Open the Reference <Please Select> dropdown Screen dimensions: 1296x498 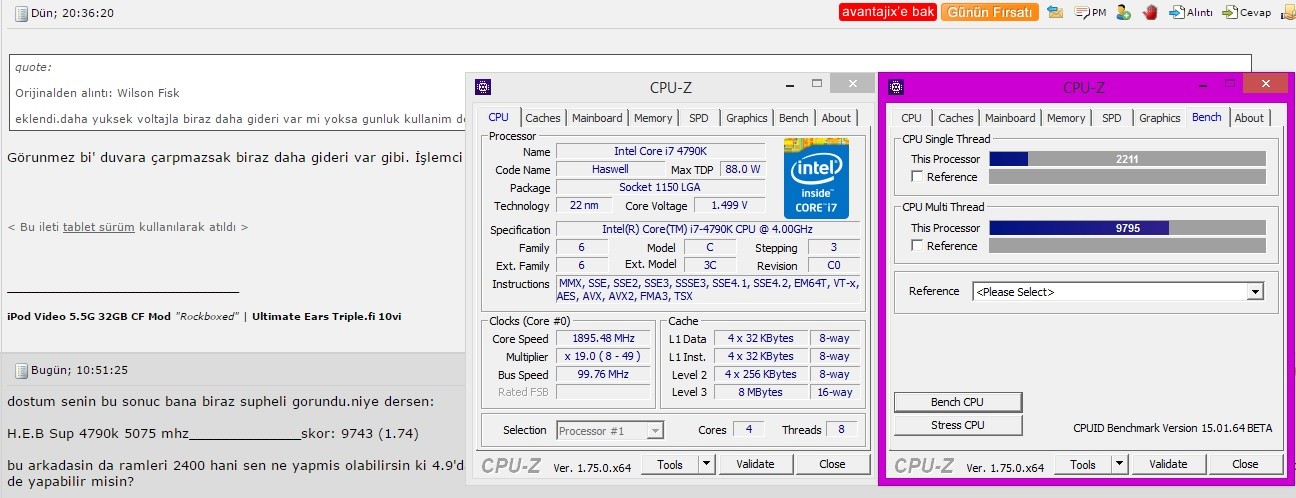(x=1118, y=292)
